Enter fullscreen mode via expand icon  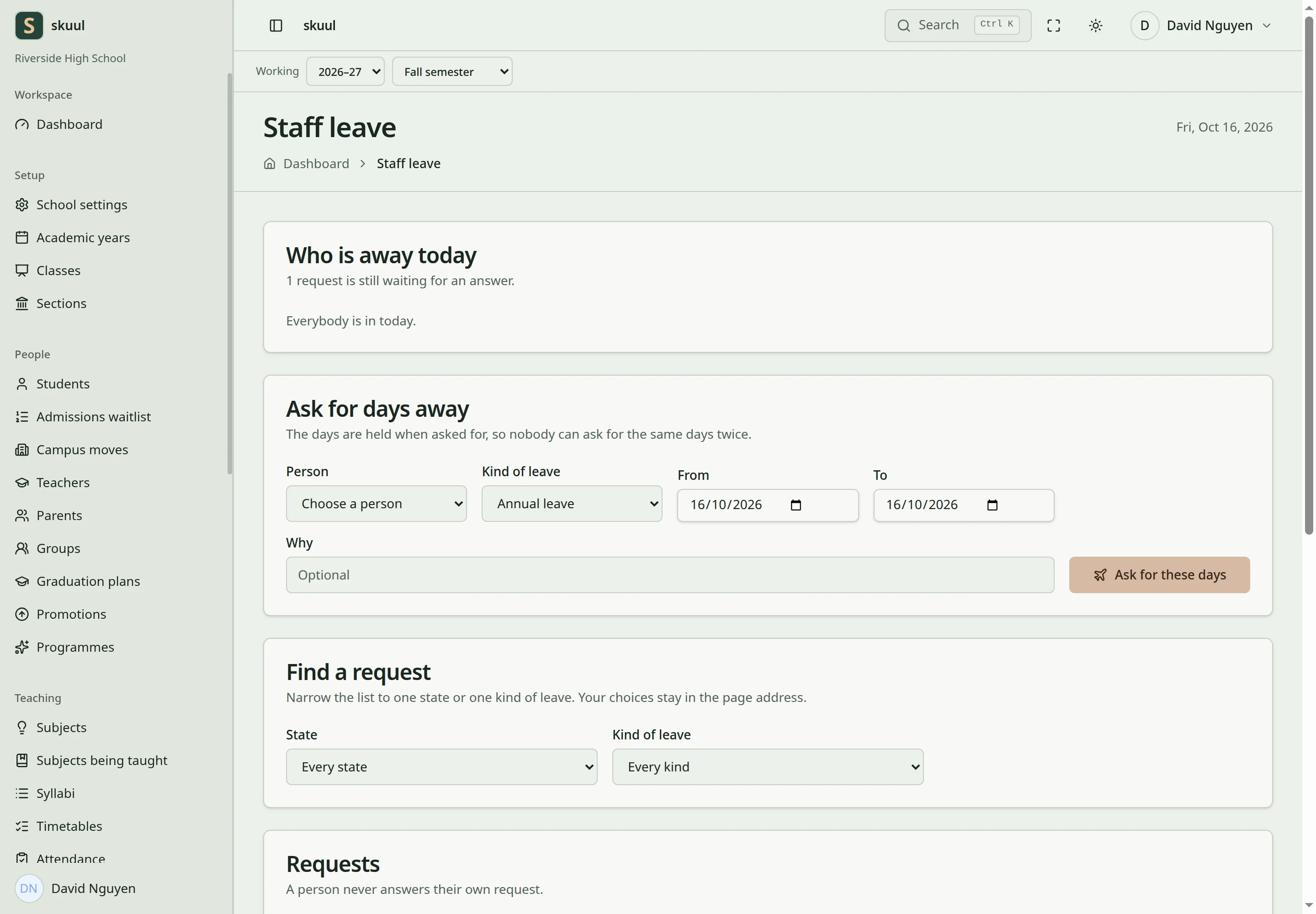tap(1053, 26)
